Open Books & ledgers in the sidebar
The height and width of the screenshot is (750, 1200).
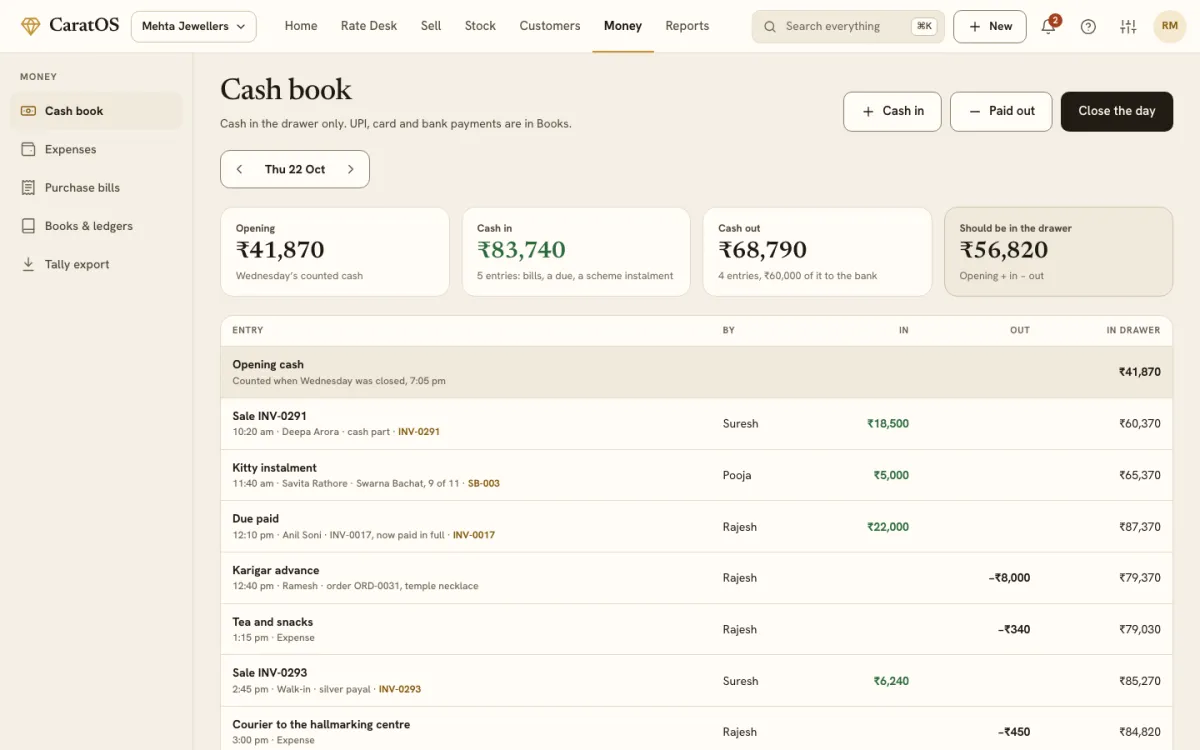[96, 226]
